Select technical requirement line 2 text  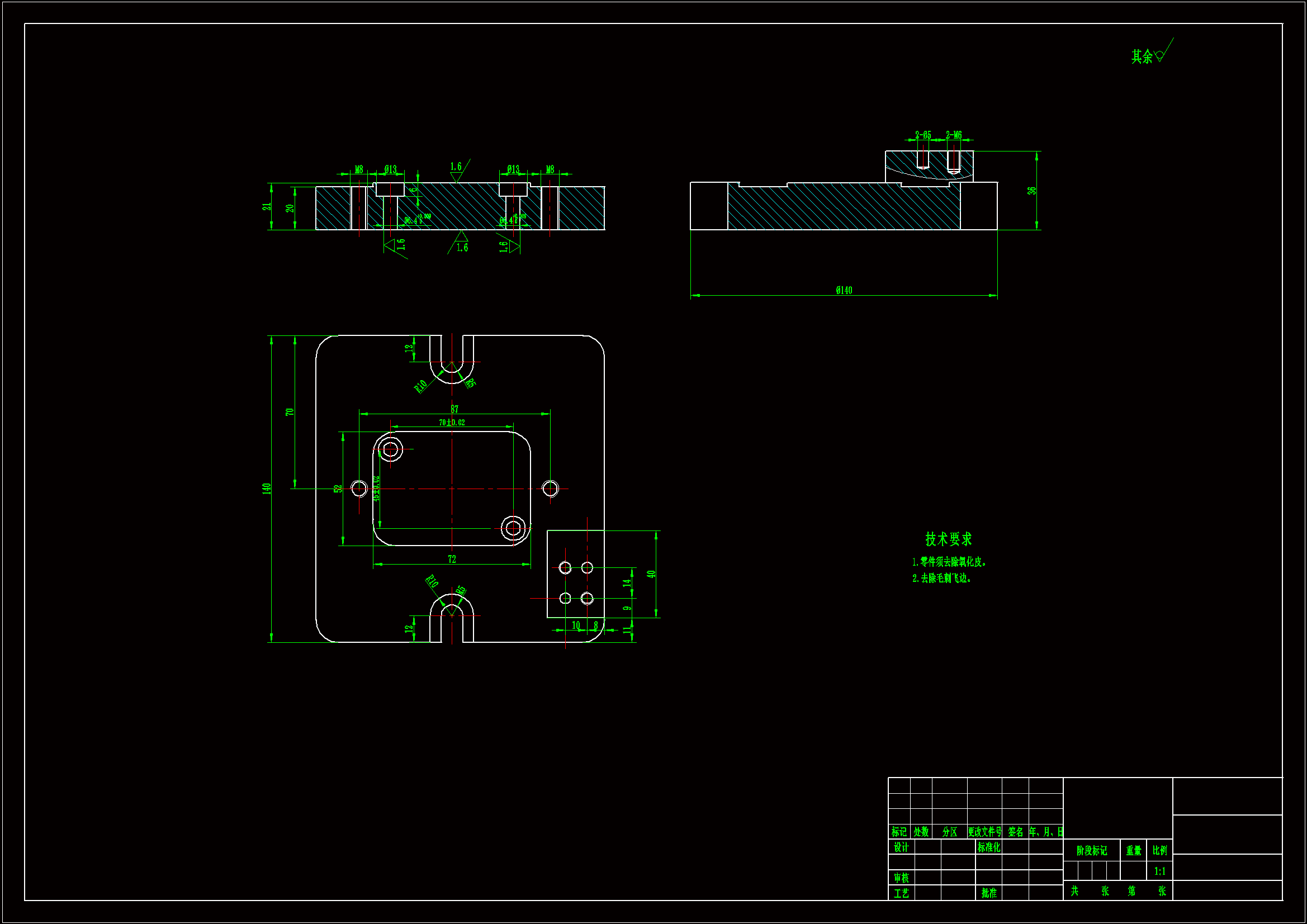(941, 578)
